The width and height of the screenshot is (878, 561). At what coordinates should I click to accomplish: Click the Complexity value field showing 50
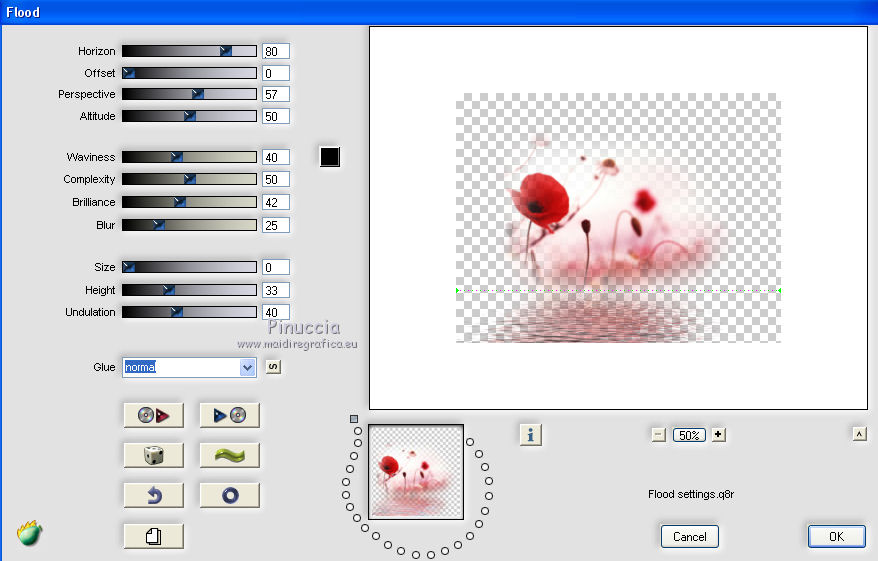[x=276, y=179]
